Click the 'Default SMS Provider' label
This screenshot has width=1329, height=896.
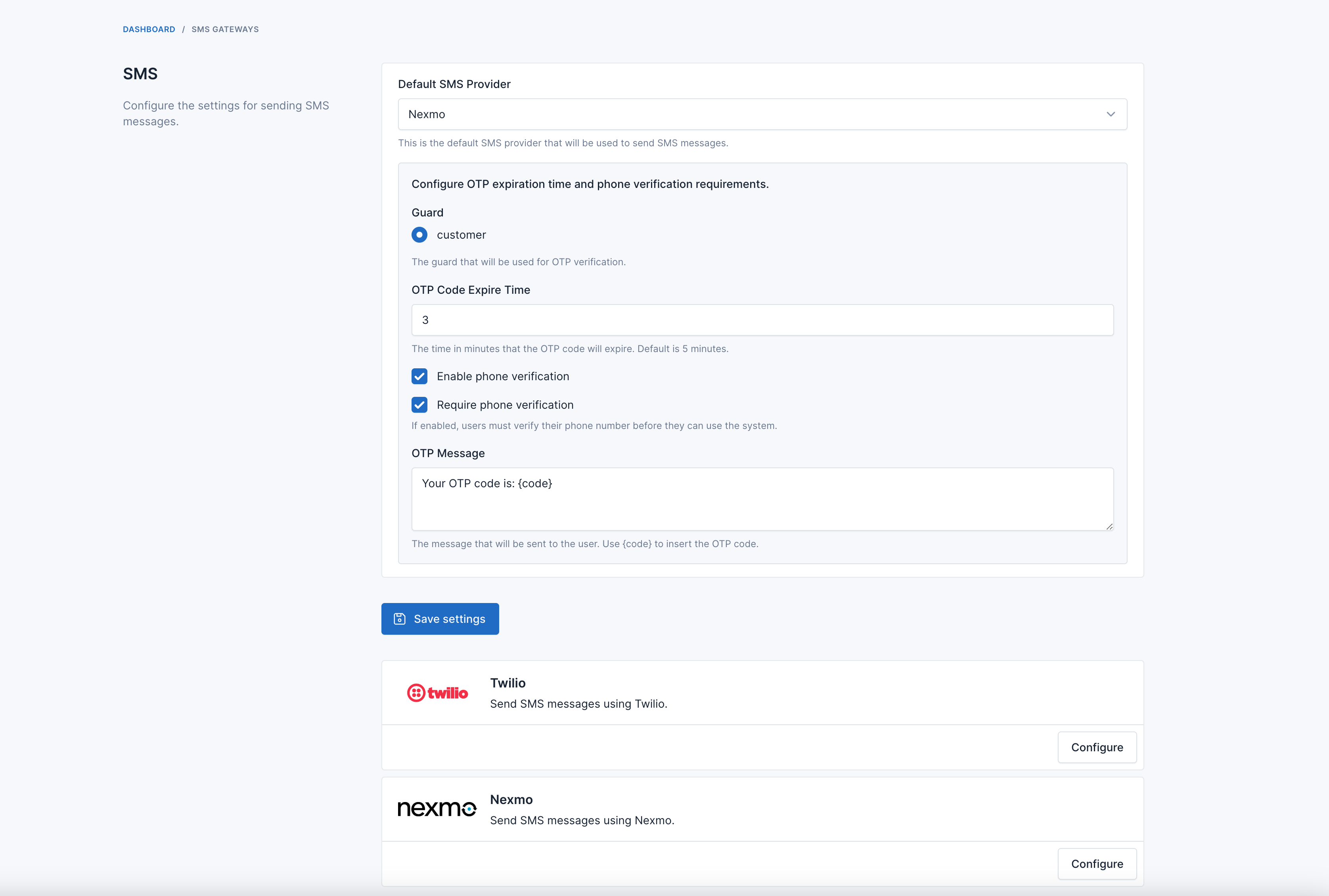click(x=454, y=84)
